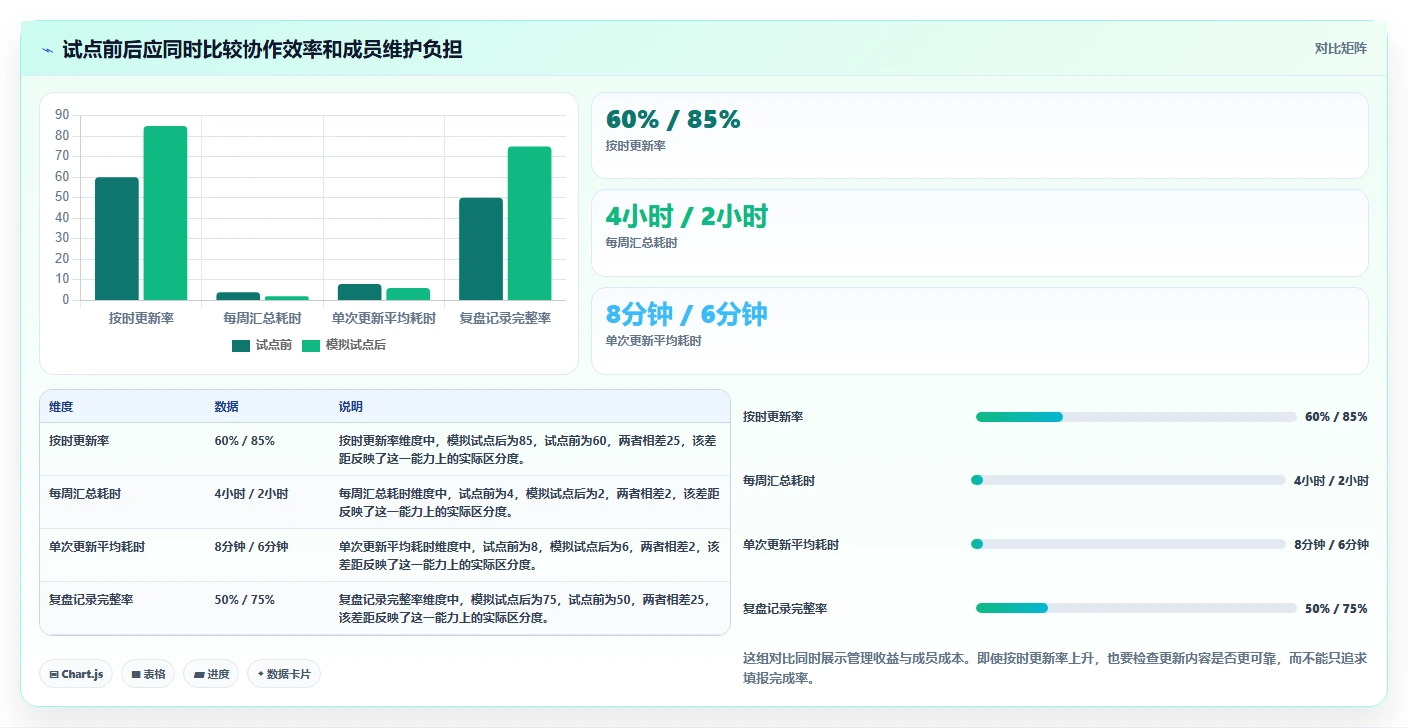The height and width of the screenshot is (728, 1408).
Task: Click the 复盘记录完整率 progress bar
Action: point(1136,608)
